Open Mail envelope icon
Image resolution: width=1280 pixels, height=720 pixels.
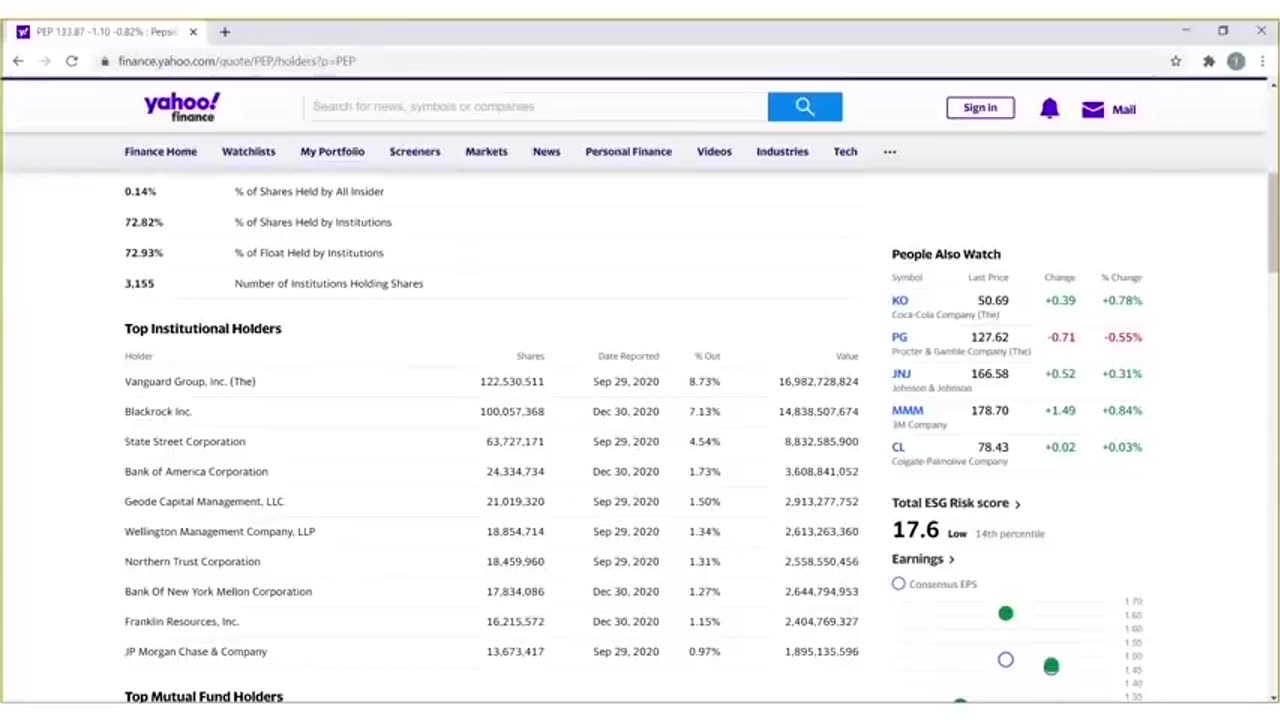click(x=1093, y=109)
